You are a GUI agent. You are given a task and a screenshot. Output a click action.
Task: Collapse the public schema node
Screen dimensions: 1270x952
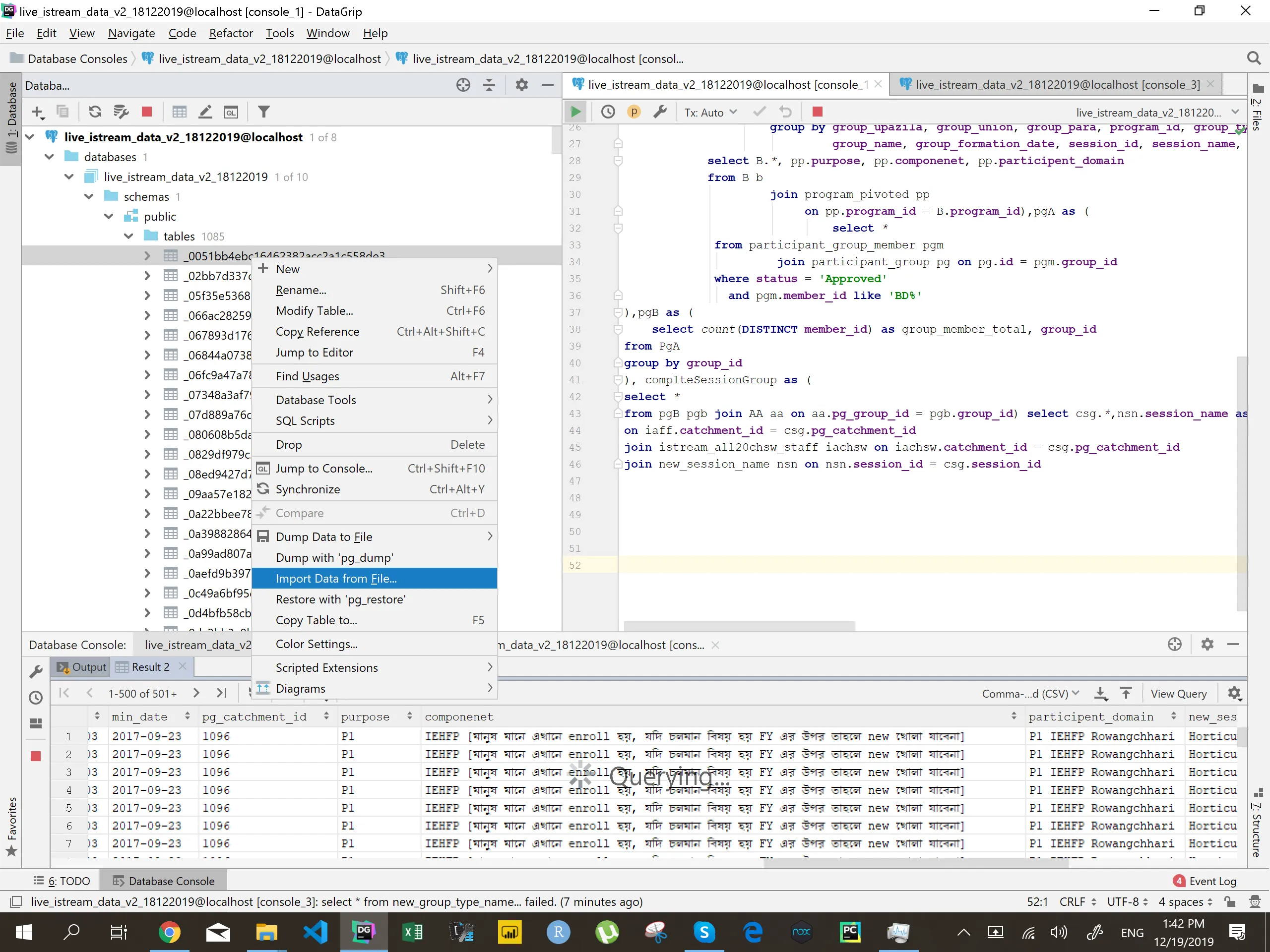point(109,216)
